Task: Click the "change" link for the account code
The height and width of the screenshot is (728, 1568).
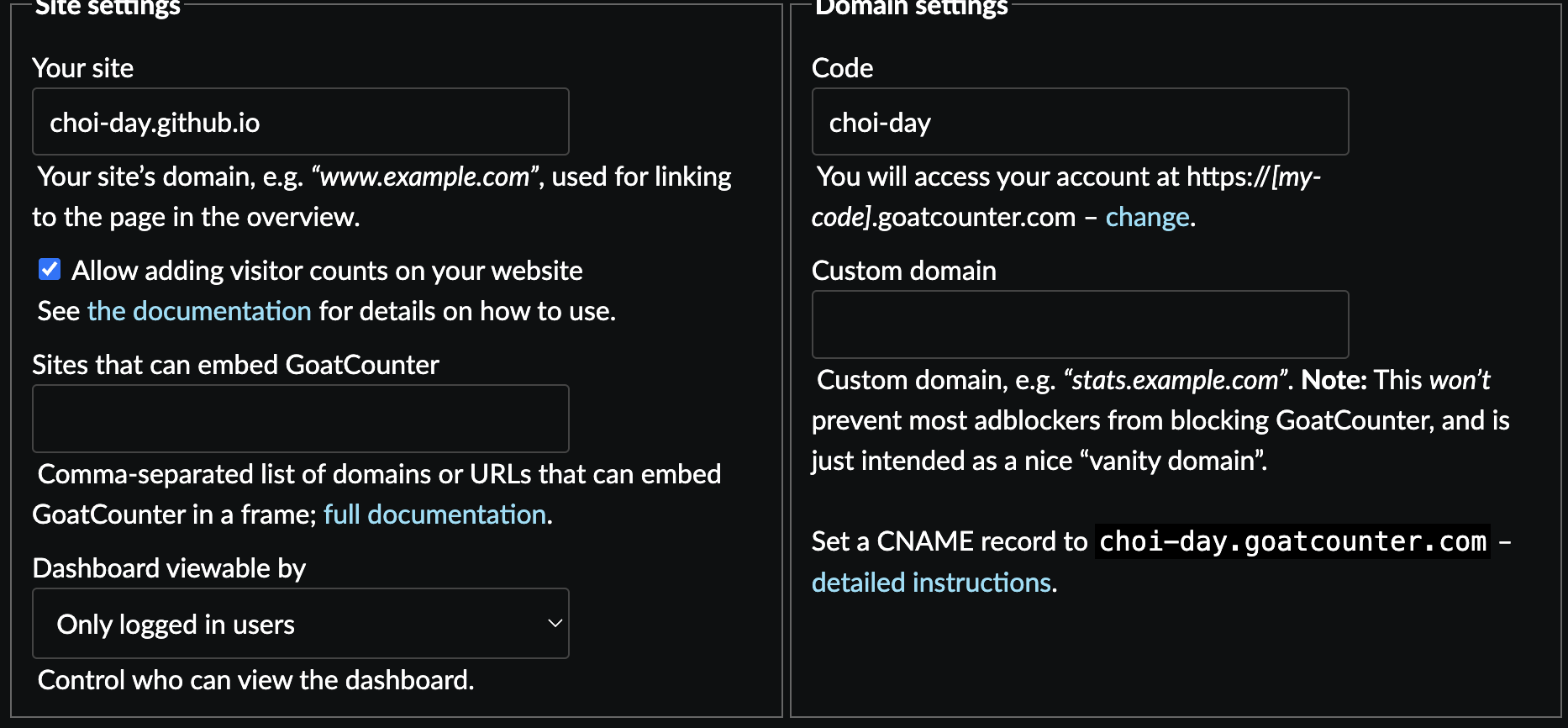Action: pyautogui.click(x=1147, y=217)
